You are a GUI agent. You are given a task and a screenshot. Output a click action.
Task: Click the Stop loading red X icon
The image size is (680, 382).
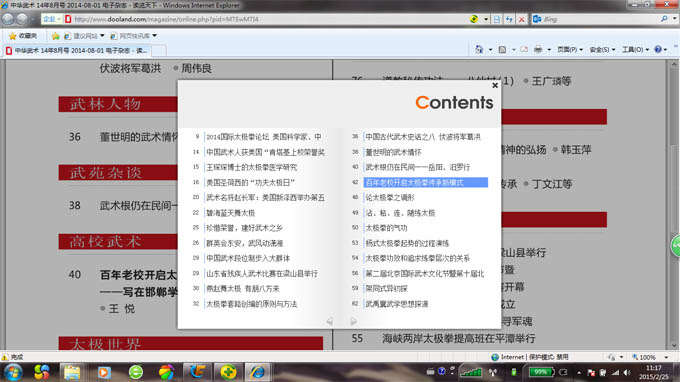coord(522,19)
